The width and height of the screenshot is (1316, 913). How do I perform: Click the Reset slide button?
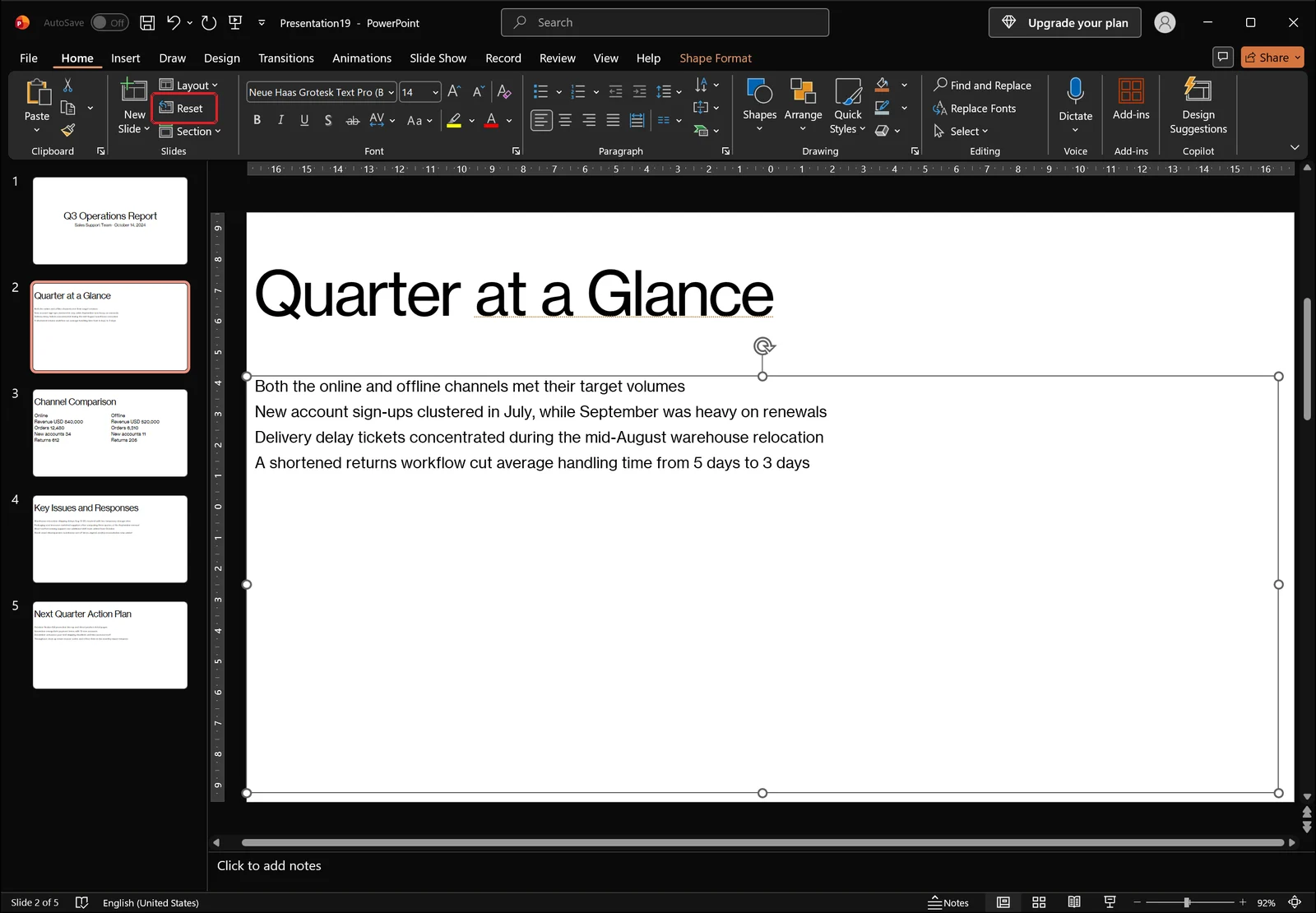tap(182, 108)
